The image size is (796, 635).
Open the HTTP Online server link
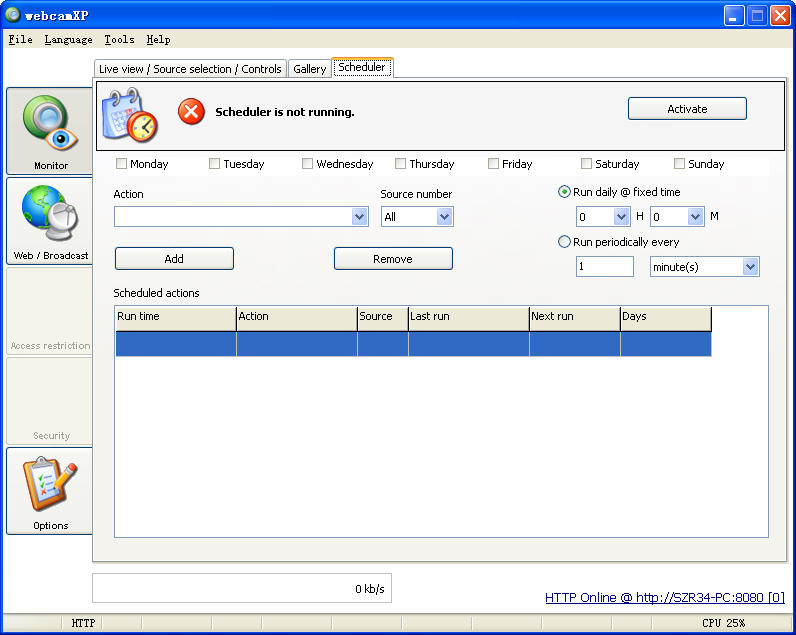point(664,598)
